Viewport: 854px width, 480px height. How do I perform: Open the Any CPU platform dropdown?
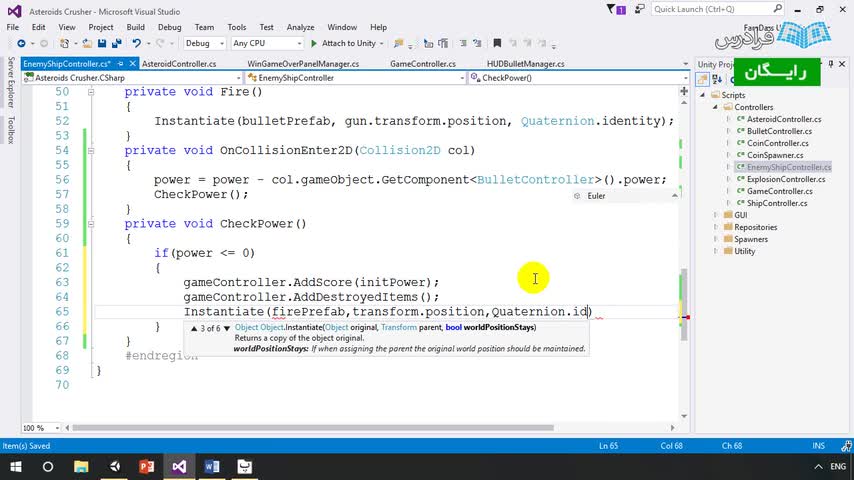pos(267,43)
